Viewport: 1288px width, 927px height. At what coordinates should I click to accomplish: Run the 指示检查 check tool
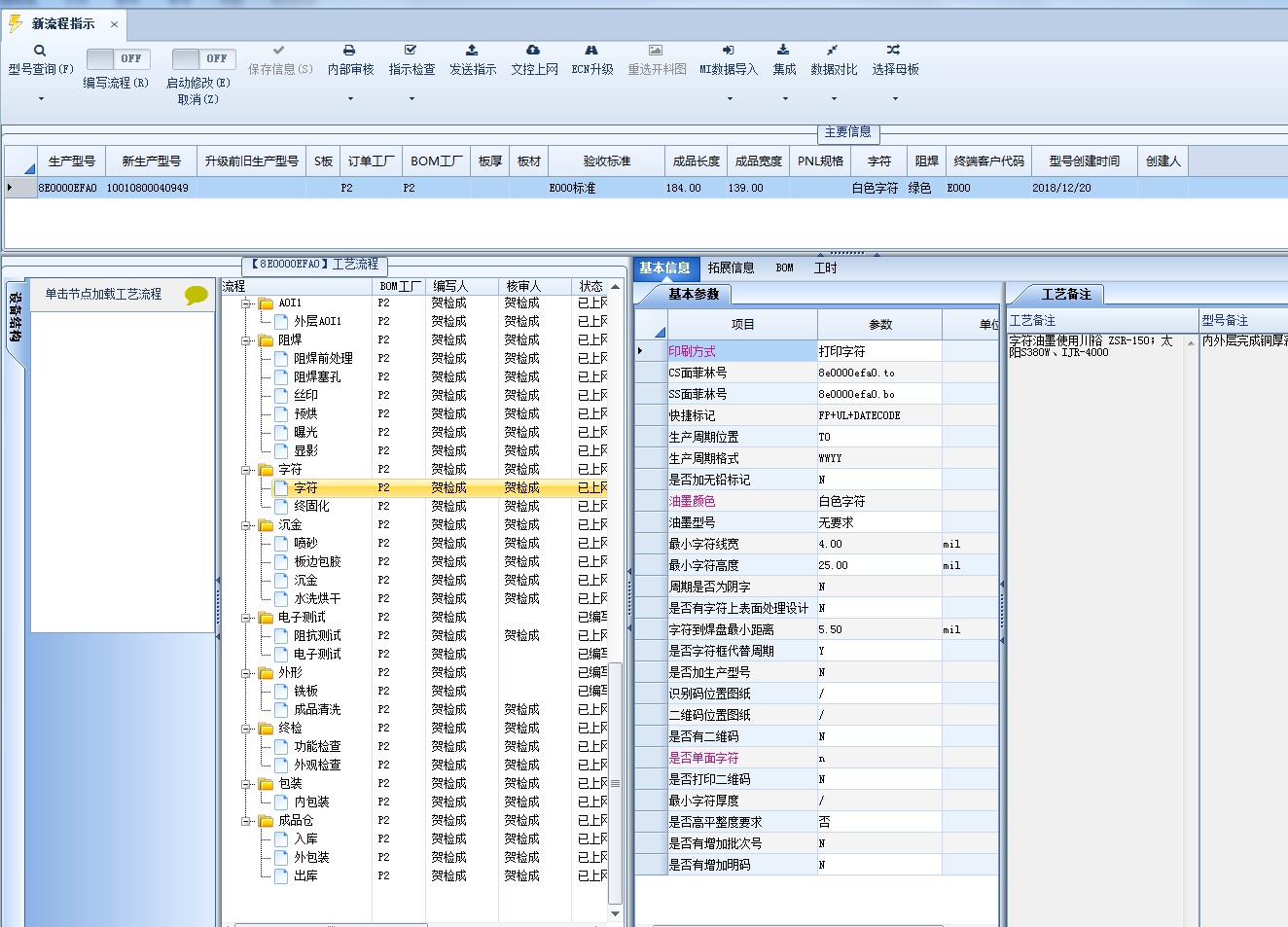click(411, 60)
